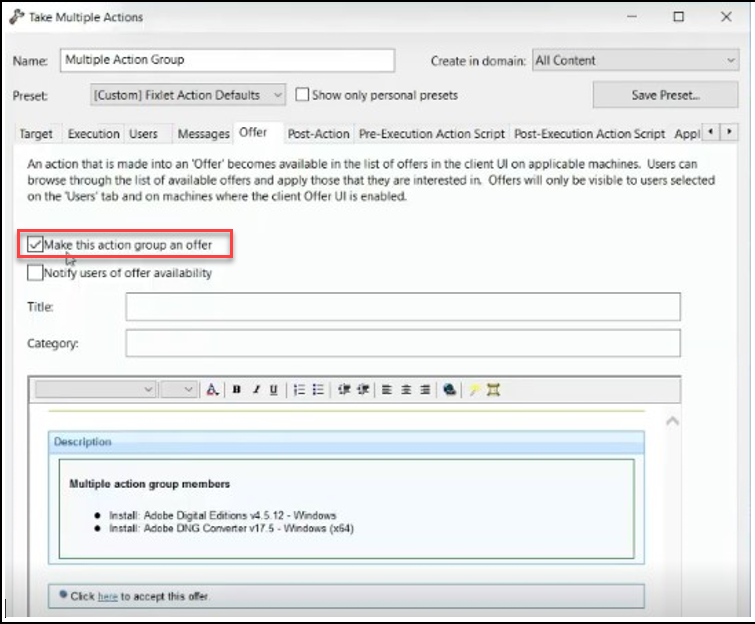Viewport: 755px width, 624px height.
Task: Check 'Show only personal presets'
Action: tap(302, 94)
